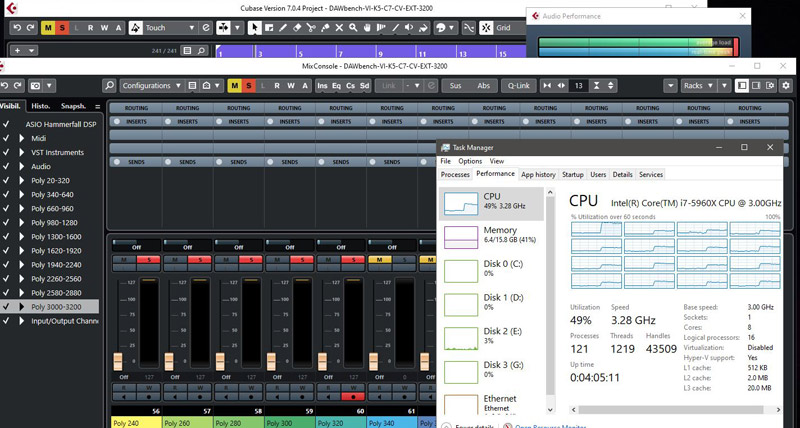The height and width of the screenshot is (428, 800).
Task: Toggle left zone display in MixConsole
Action: pos(742,86)
